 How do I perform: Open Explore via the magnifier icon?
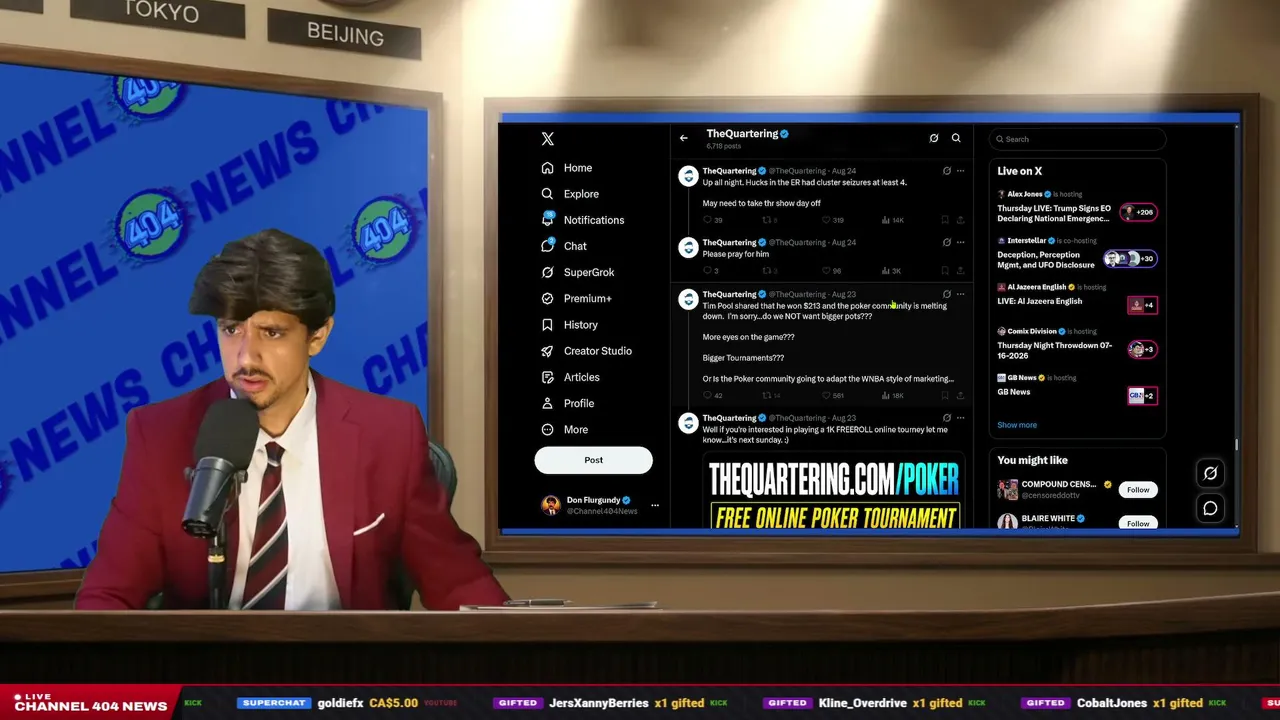point(547,194)
